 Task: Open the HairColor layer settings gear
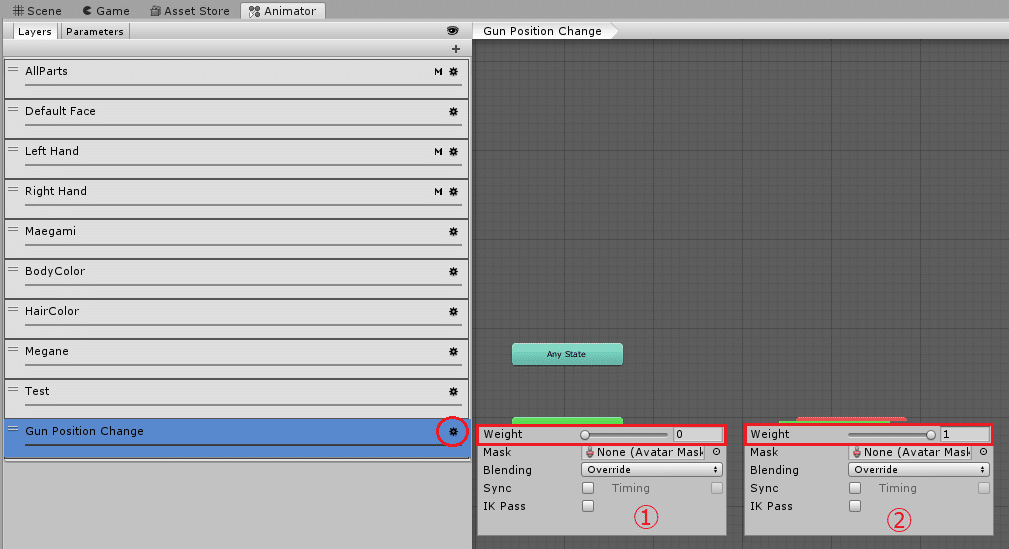(454, 312)
